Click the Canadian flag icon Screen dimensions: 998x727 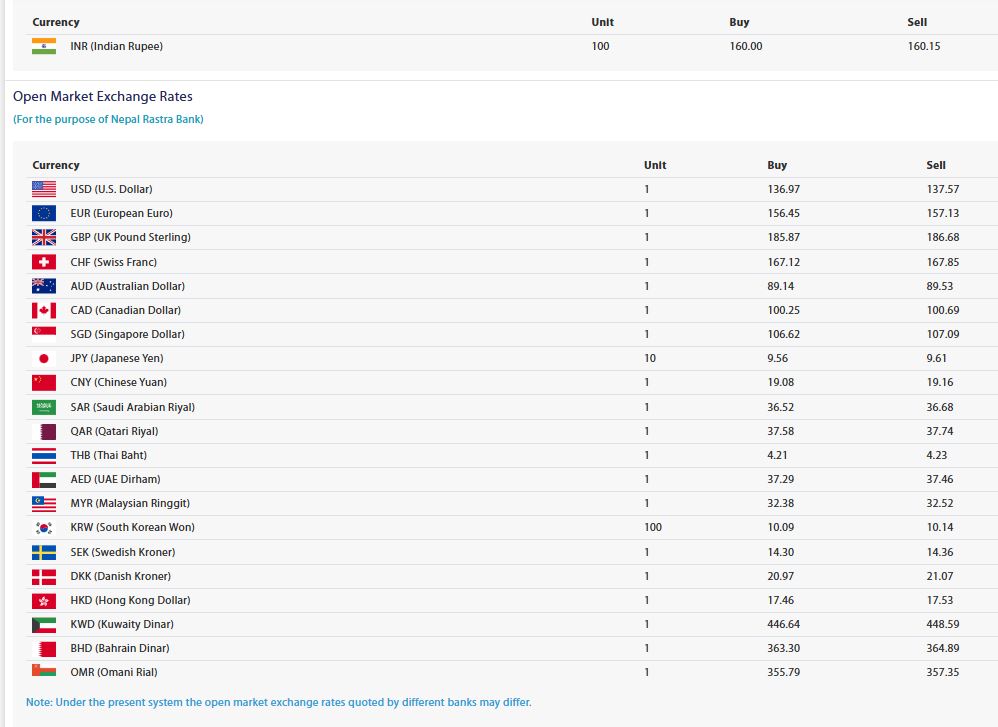[44, 310]
